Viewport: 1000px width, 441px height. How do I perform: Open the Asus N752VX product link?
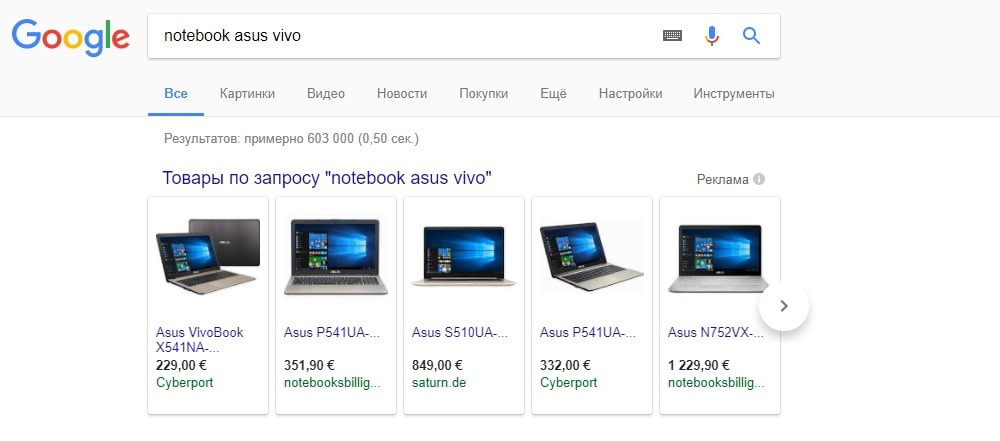tap(716, 333)
